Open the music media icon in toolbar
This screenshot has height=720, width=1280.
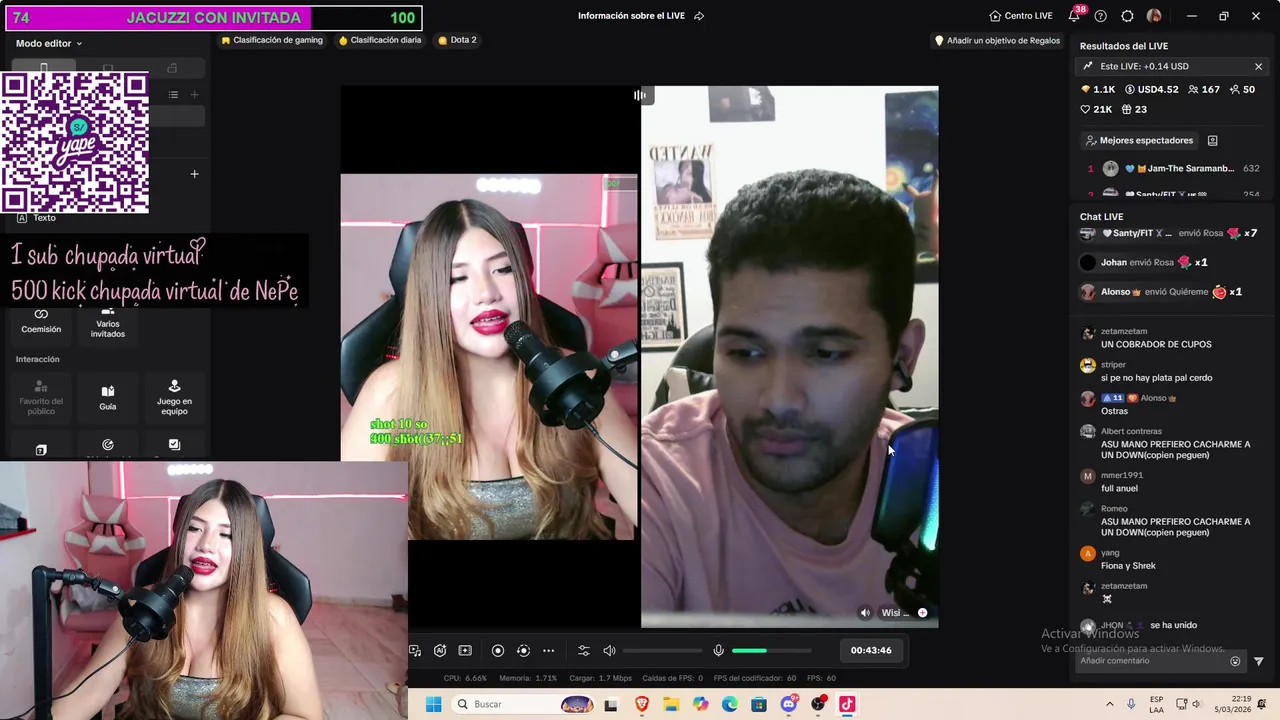pyautogui.click(x=415, y=651)
